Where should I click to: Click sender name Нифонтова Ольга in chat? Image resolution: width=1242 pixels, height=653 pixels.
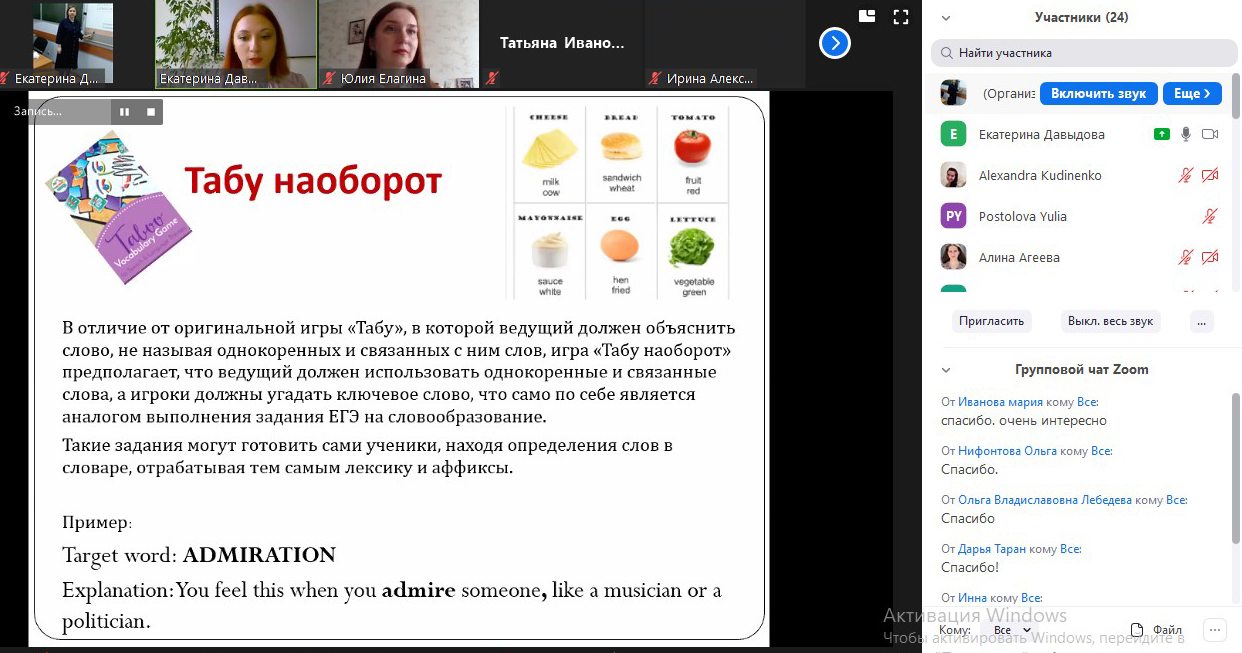(1007, 451)
